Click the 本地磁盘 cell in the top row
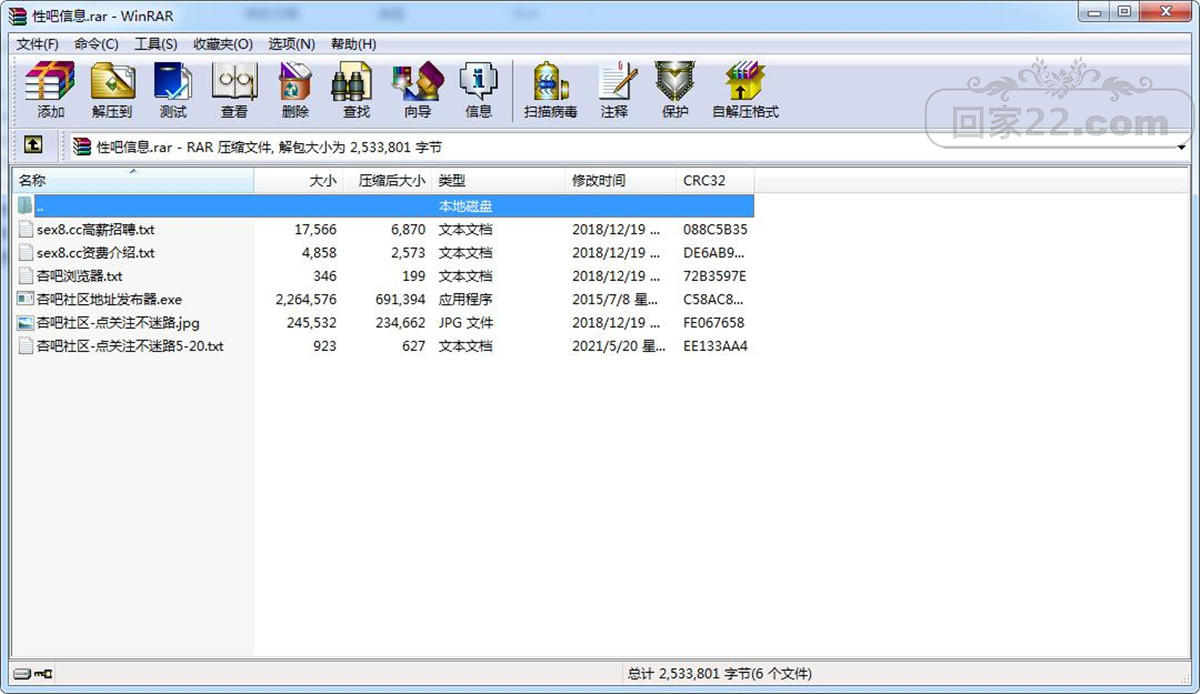1200x694 pixels. click(465, 206)
